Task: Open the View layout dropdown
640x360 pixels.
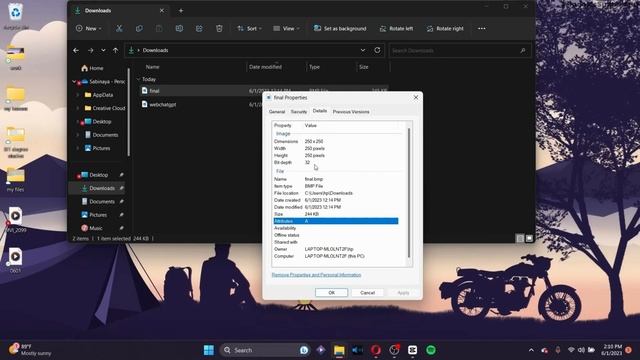Action: tap(286, 29)
